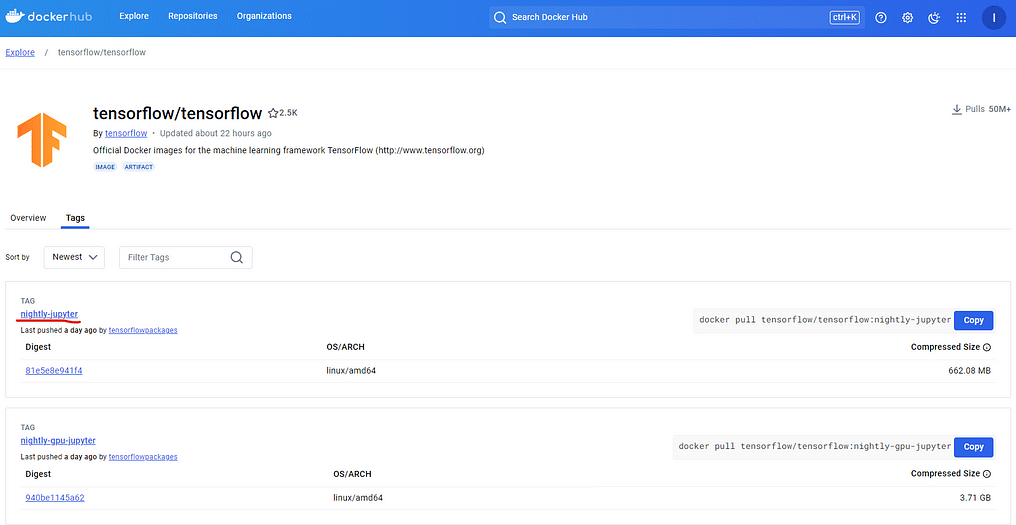Click the search magnifier in Docker Hub search
1016x525 pixels.
500,18
